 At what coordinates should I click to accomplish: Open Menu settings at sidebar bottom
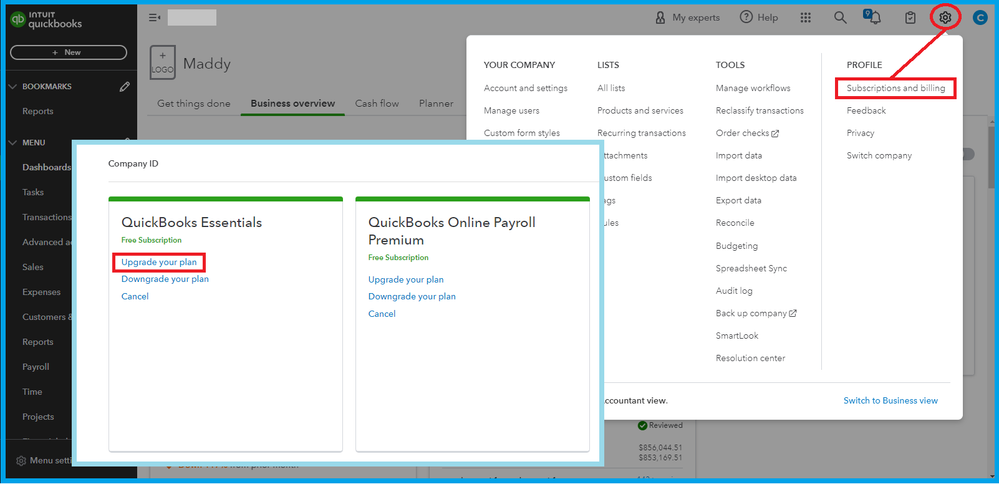click(x=43, y=460)
